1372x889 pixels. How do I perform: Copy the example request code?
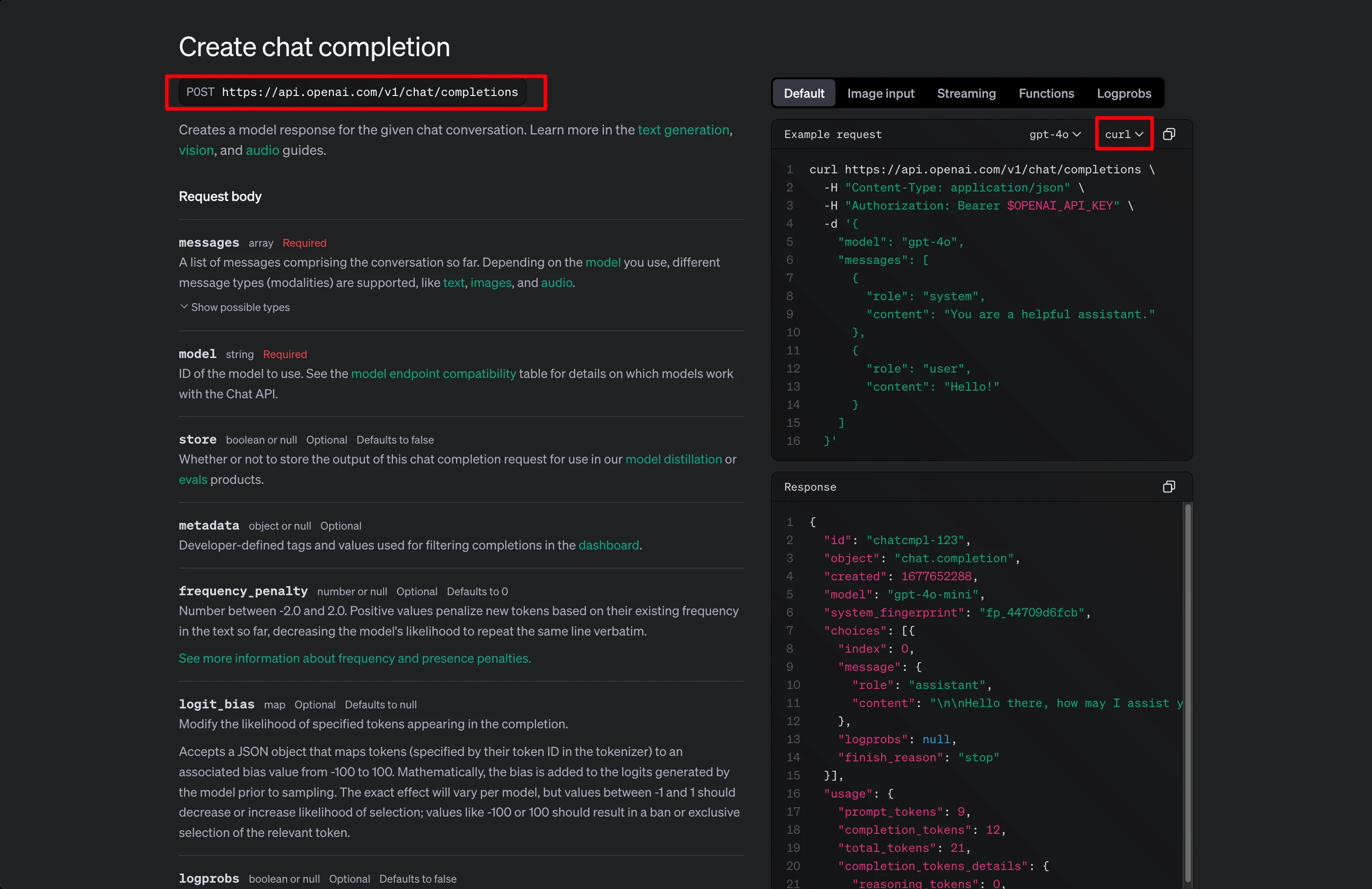(1169, 134)
